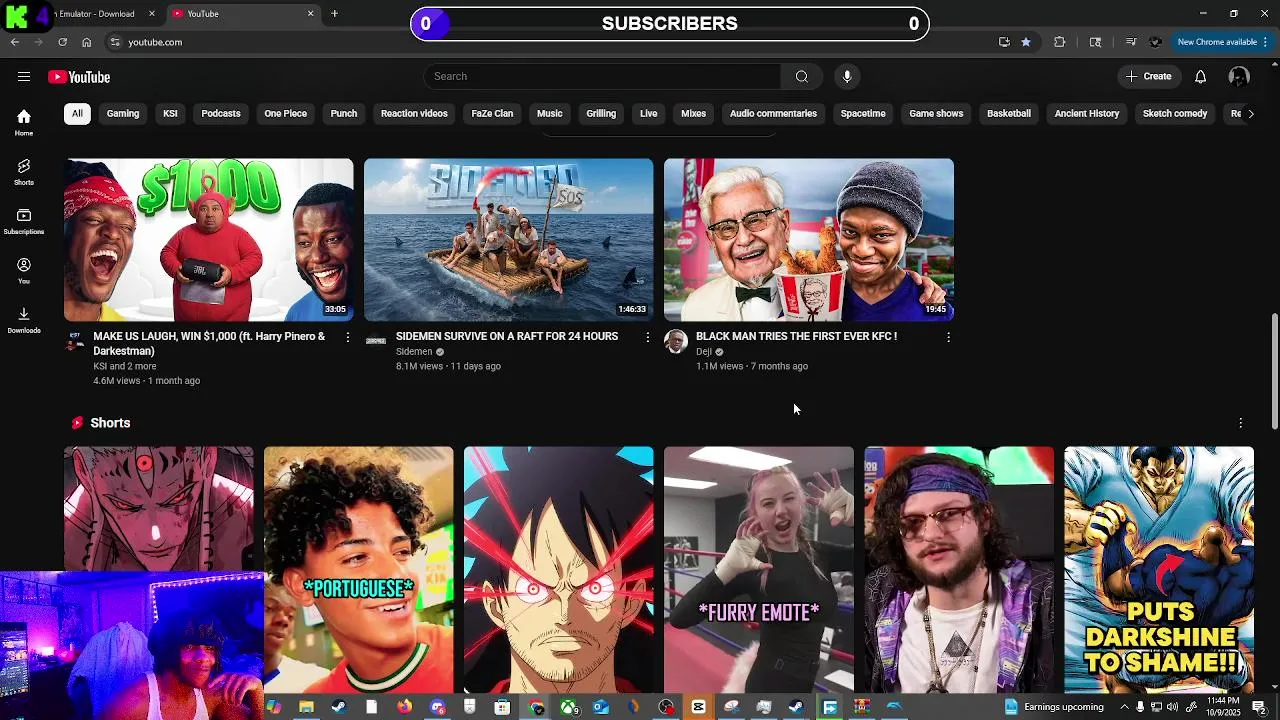Open File Explorer in the taskbar
Viewport: 1280px width, 720px height.
pyautogui.click(x=306, y=707)
